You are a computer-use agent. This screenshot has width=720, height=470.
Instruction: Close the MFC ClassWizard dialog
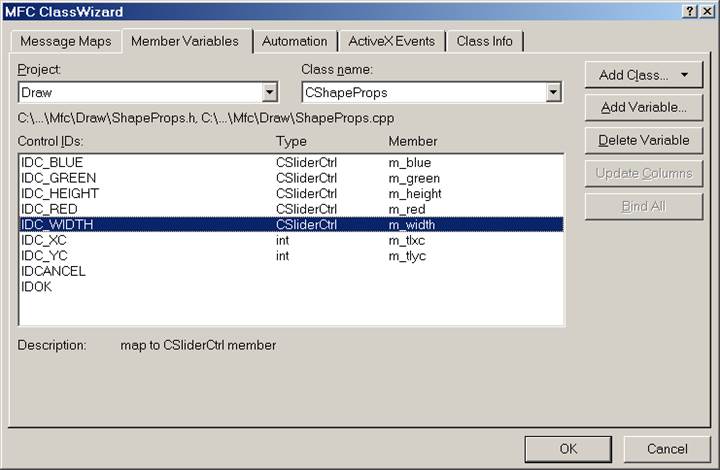pos(707,11)
